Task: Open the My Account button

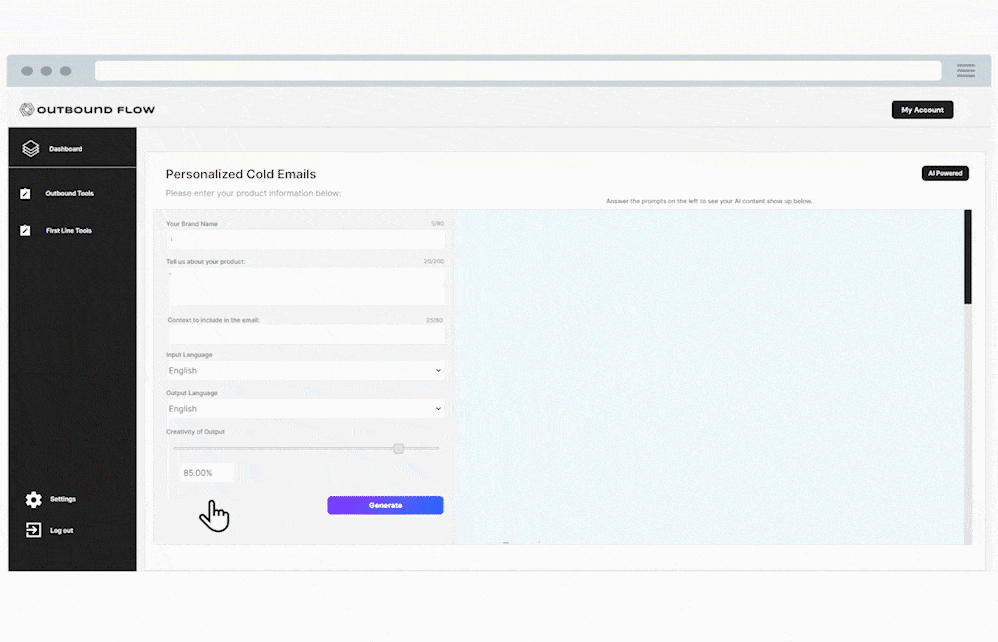Action: coord(922,110)
